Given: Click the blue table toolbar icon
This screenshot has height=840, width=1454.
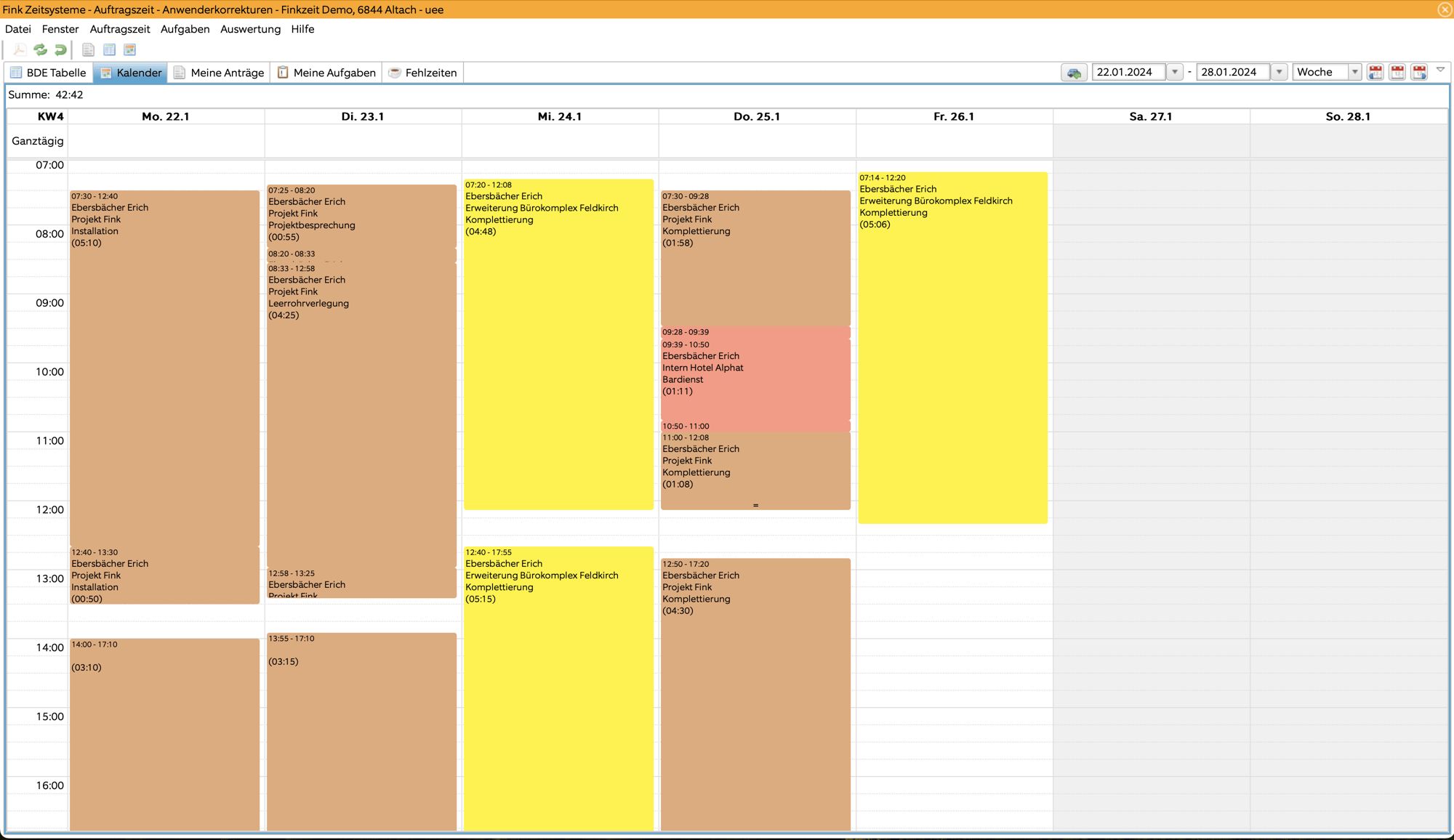Looking at the screenshot, I should 109,49.
